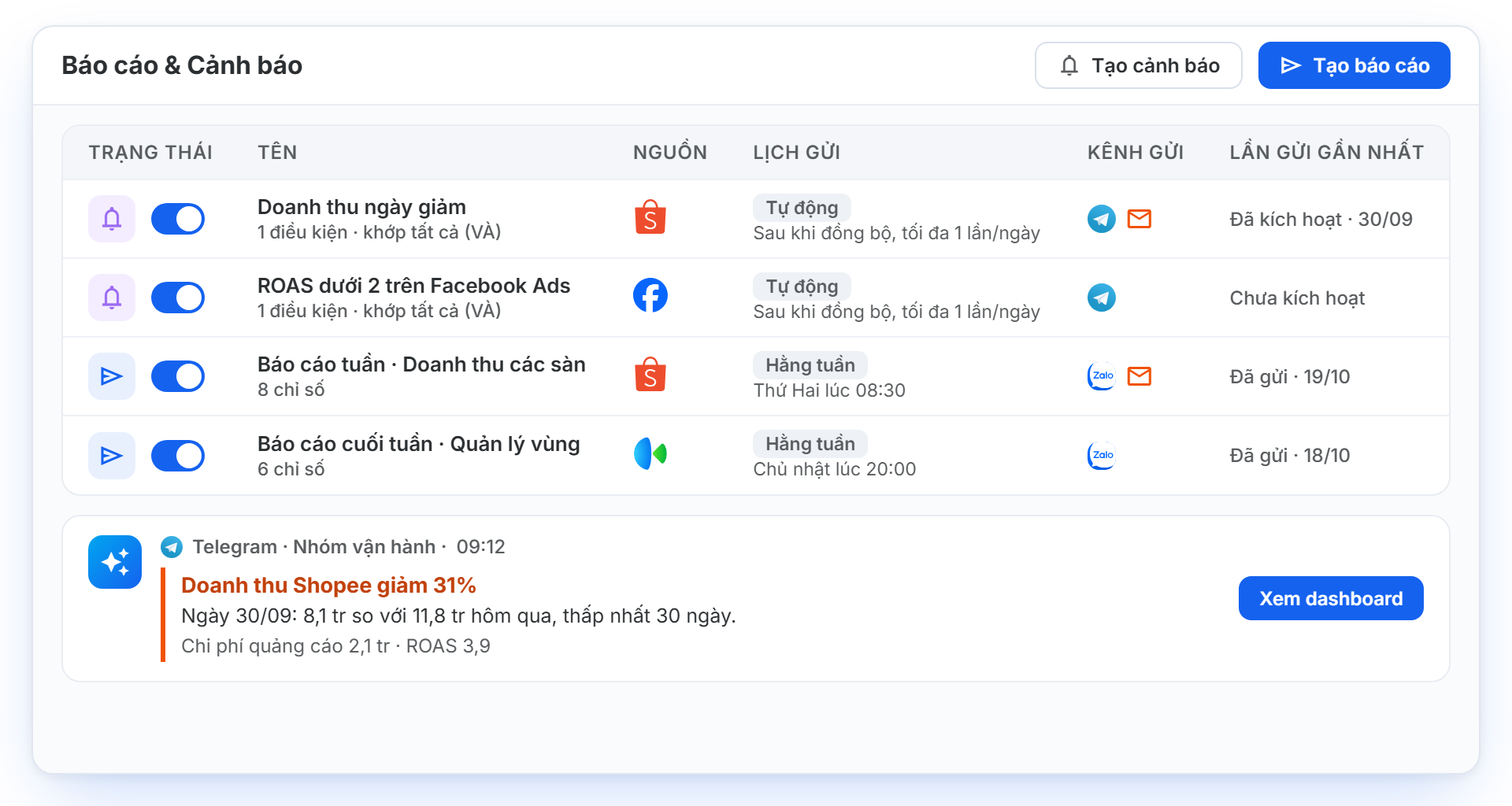Click the Shopee source icon in first row
1512x806 pixels.
point(650,217)
